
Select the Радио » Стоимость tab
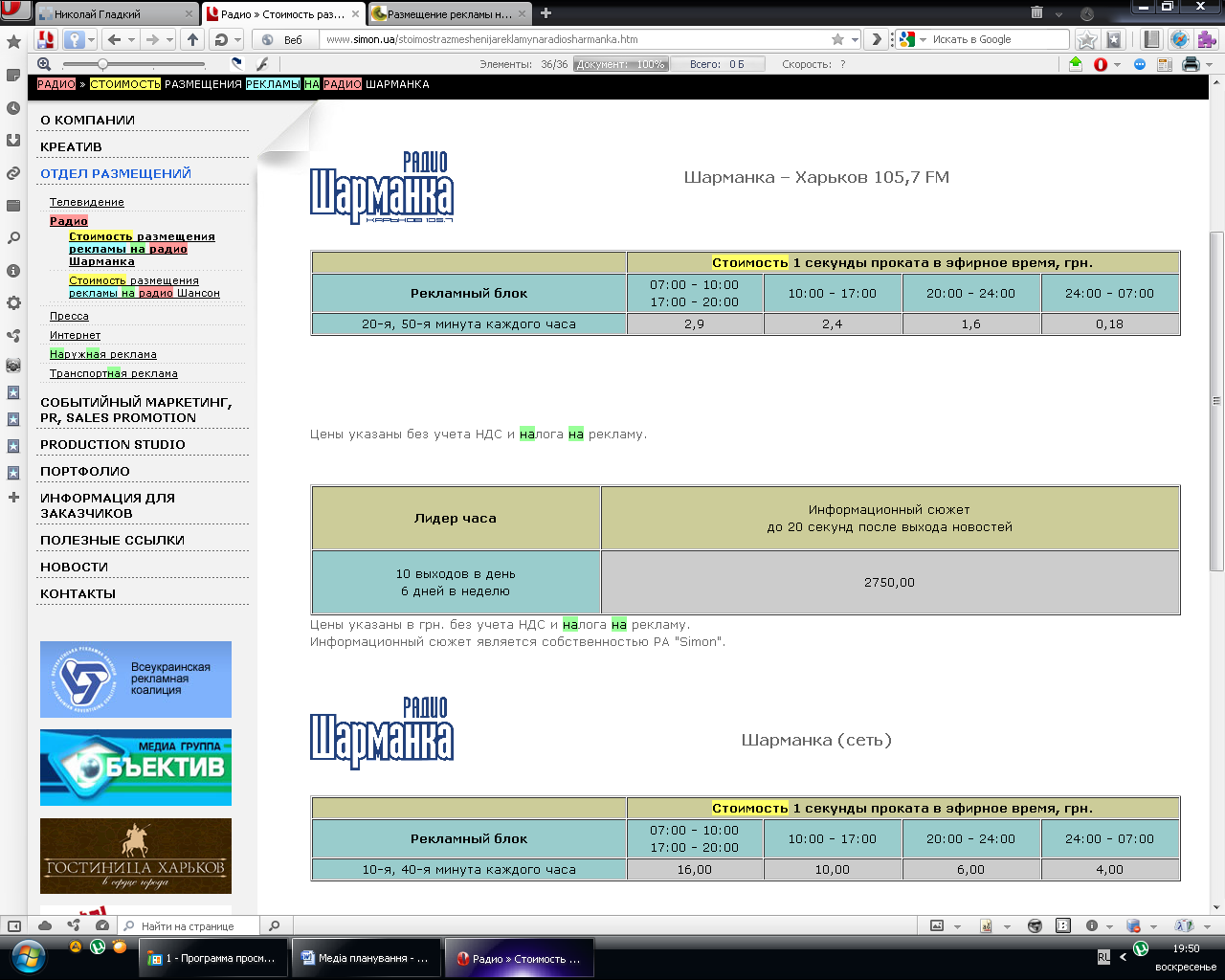[284, 13]
